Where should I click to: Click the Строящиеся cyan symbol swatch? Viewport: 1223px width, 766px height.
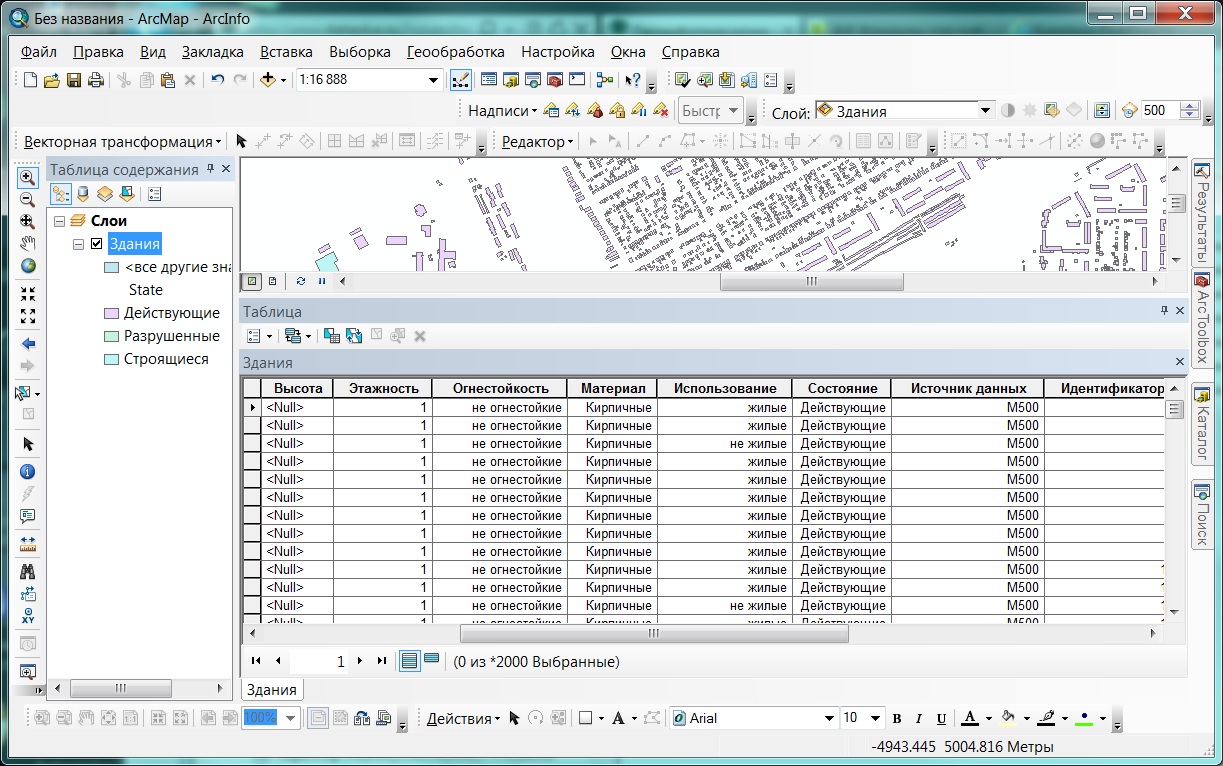click(111, 359)
